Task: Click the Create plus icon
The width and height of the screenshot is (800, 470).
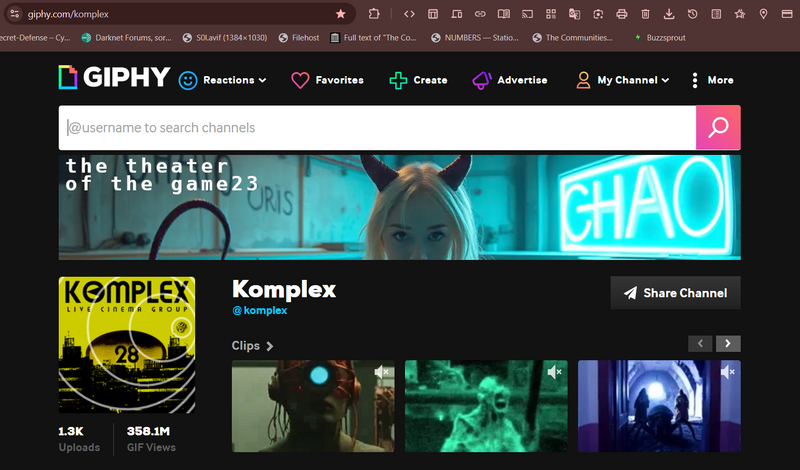Action: pyautogui.click(x=398, y=80)
